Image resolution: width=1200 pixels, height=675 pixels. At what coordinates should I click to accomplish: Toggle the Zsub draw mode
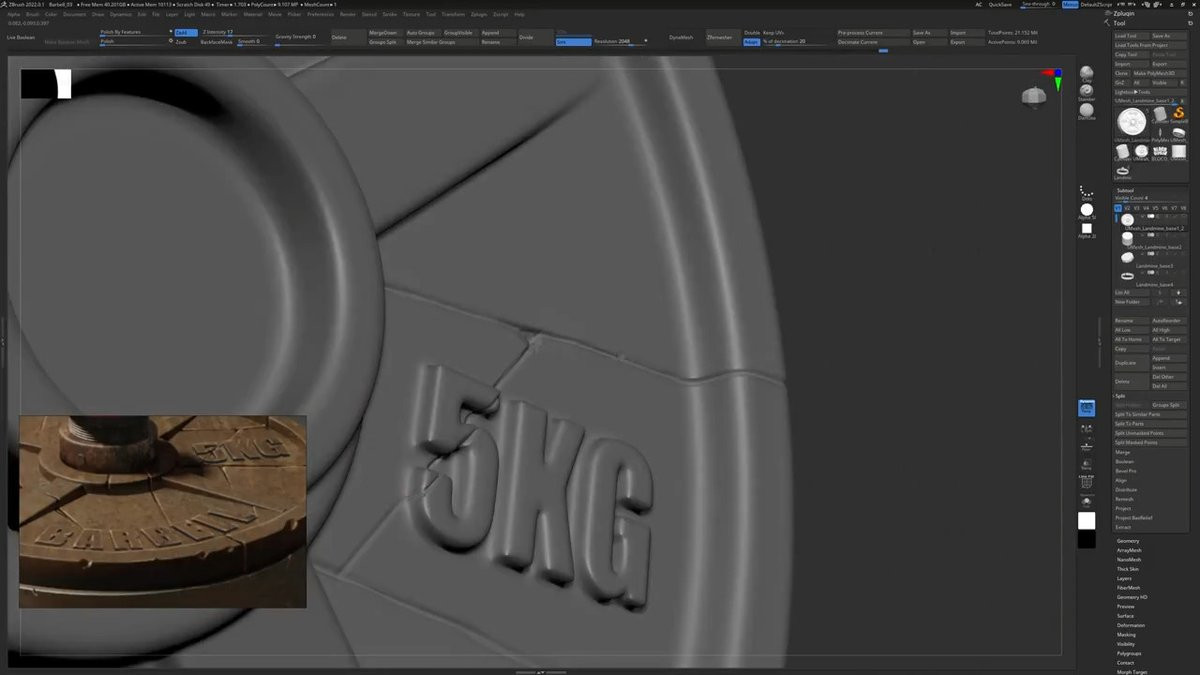[181, 42]
